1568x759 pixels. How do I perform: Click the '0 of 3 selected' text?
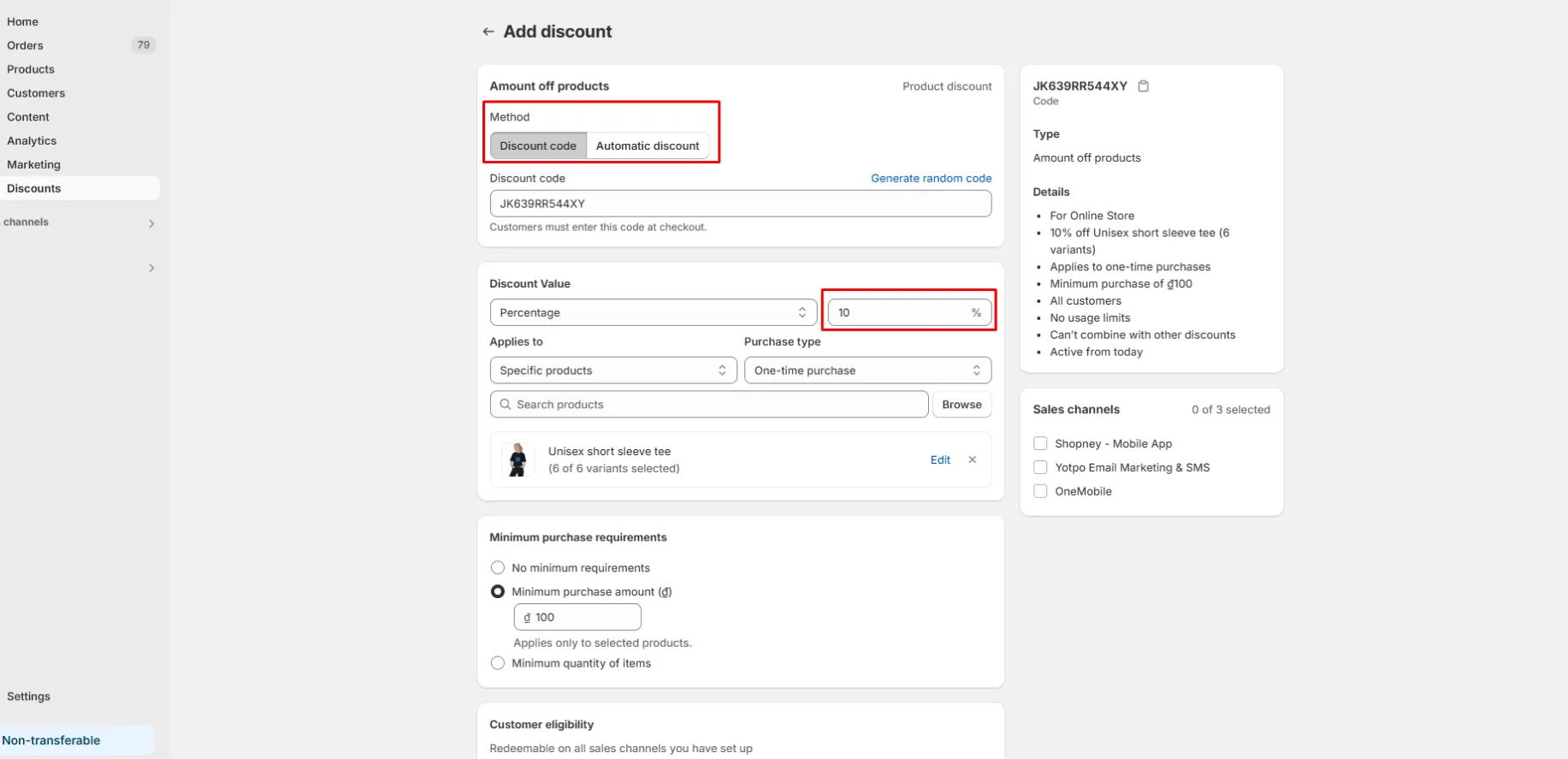[1230, 410]
